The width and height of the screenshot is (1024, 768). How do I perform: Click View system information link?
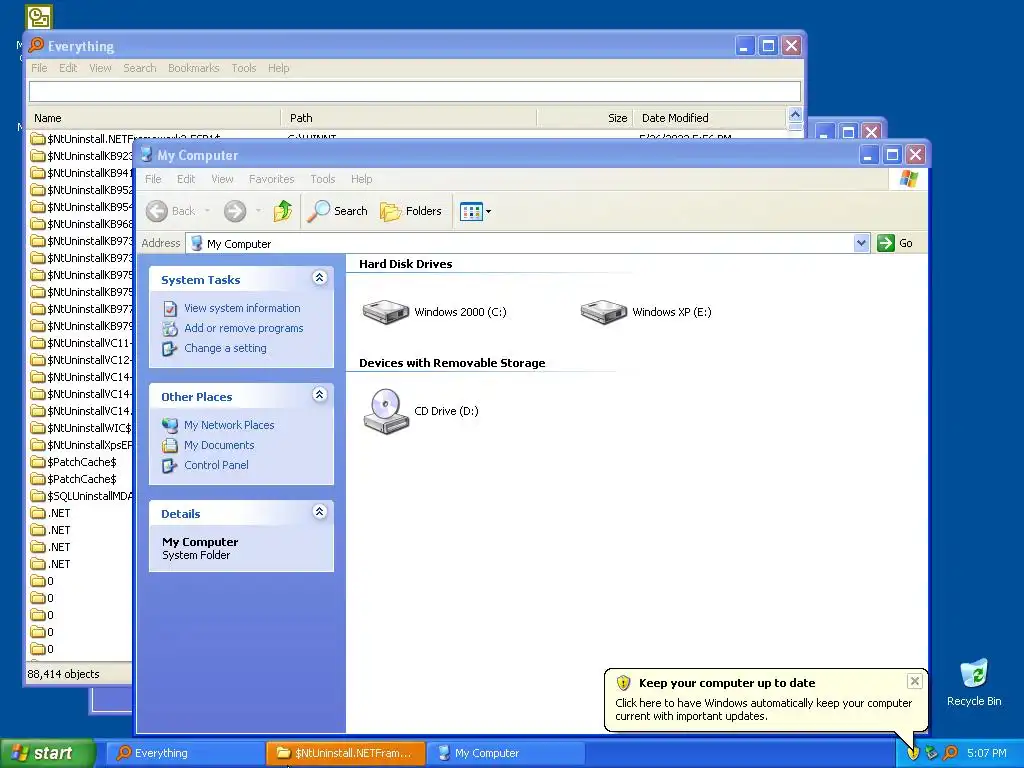click(x=242, y=308)
